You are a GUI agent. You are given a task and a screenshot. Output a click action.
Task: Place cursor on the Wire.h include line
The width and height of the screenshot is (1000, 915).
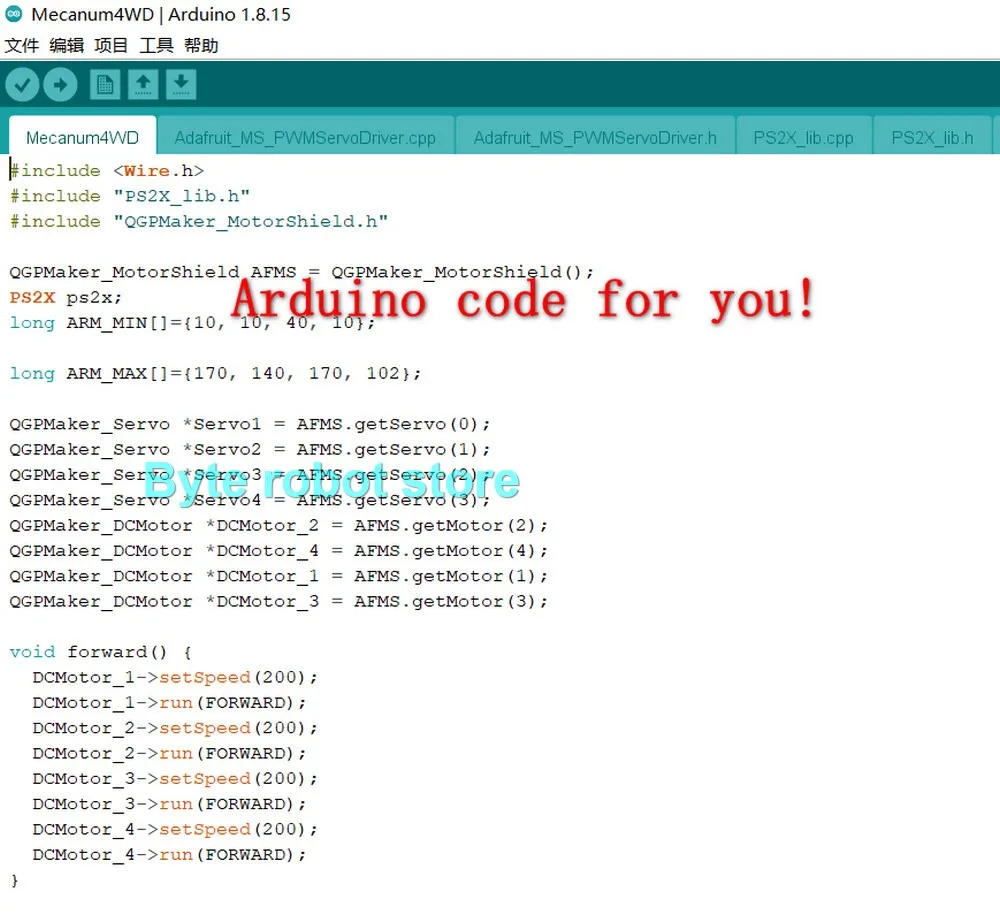point(107,171)
